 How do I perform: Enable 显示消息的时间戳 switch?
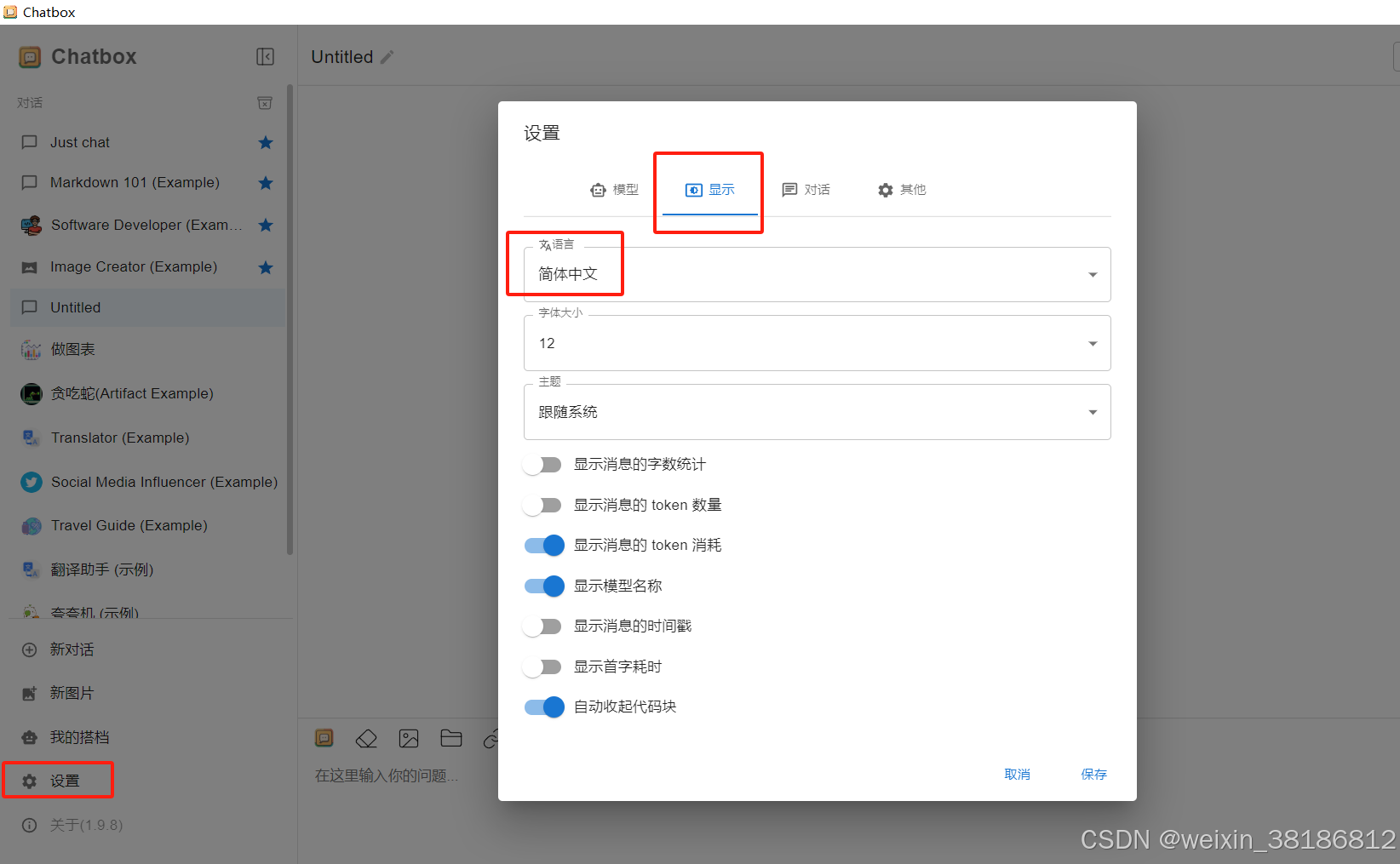tap(542, 627)
